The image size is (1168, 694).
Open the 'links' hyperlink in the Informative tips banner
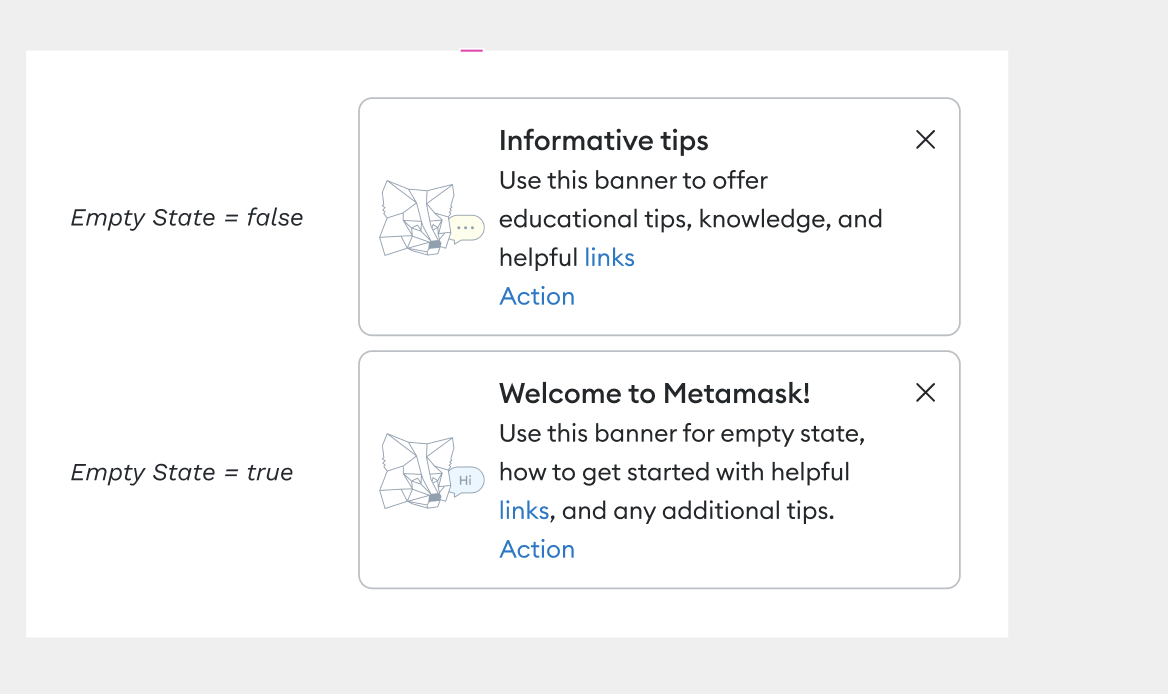(x=610, y=257)
